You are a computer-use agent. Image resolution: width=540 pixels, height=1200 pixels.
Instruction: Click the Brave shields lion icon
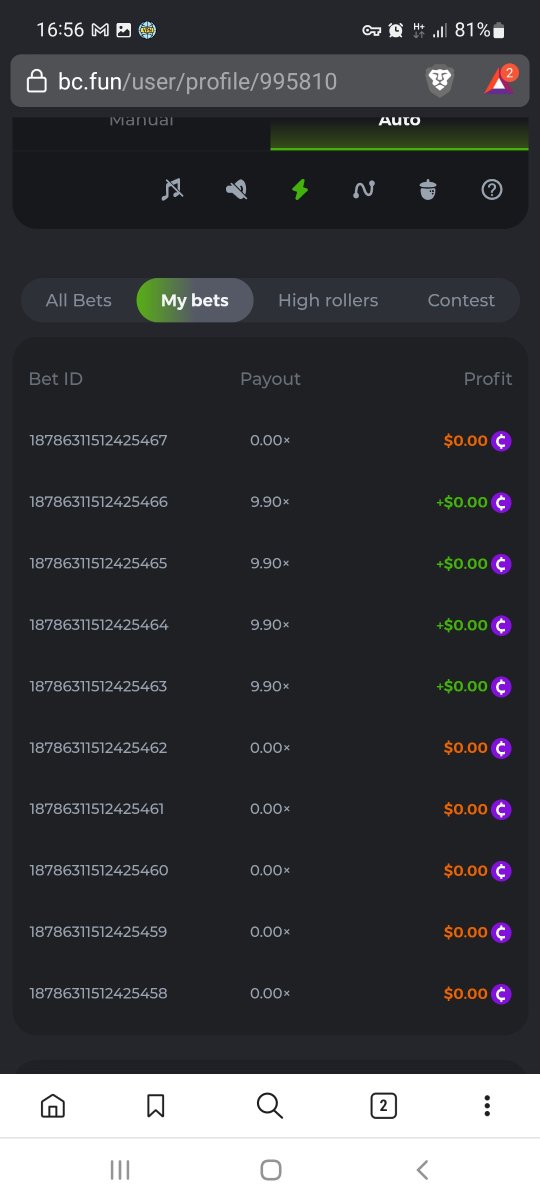tap(440, 81)
